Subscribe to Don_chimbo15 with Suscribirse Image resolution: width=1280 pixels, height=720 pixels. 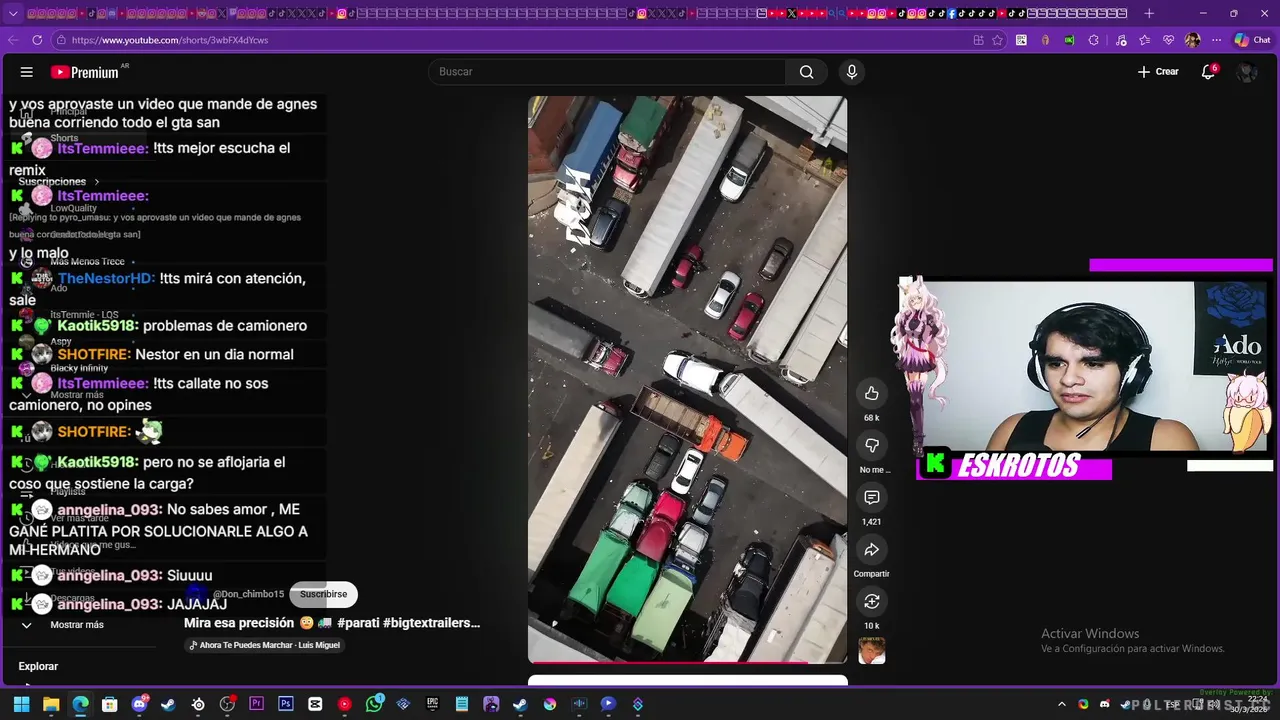pos(323,594)
